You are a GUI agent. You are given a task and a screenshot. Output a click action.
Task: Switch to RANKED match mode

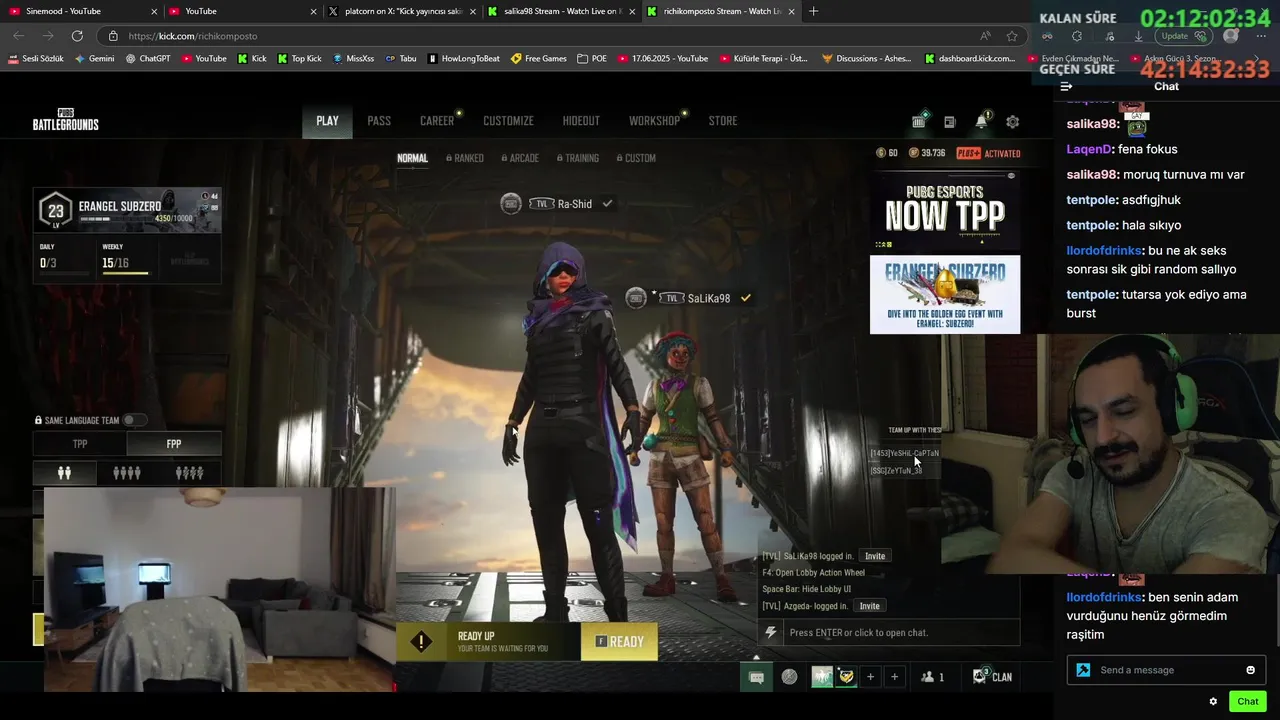(465, 158)
